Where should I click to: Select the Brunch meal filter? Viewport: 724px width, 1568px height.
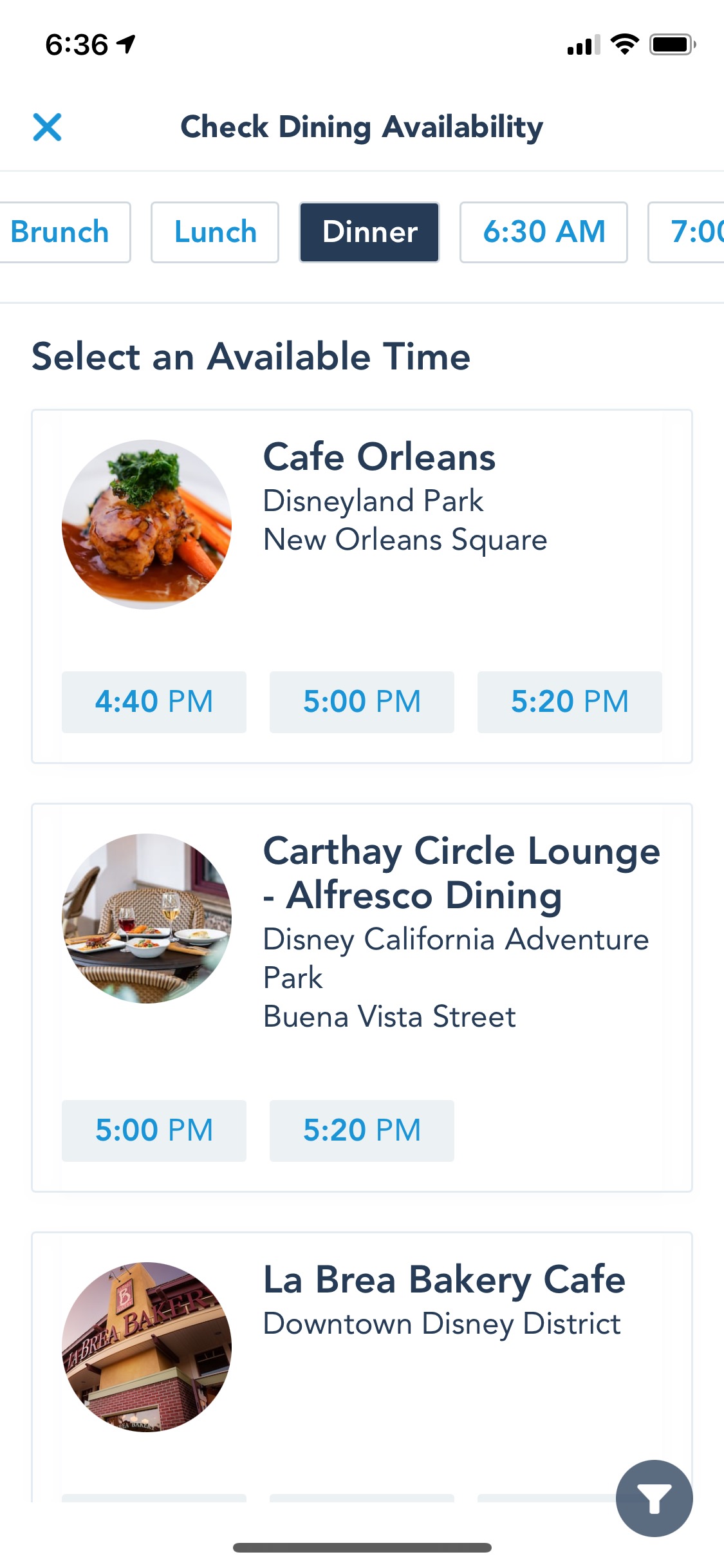62,232
